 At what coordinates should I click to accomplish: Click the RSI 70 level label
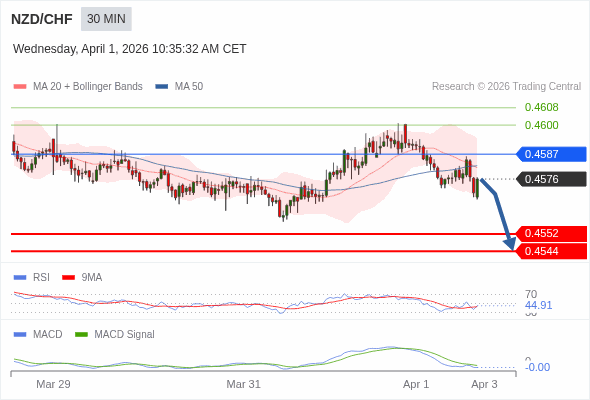coord(531,294)
